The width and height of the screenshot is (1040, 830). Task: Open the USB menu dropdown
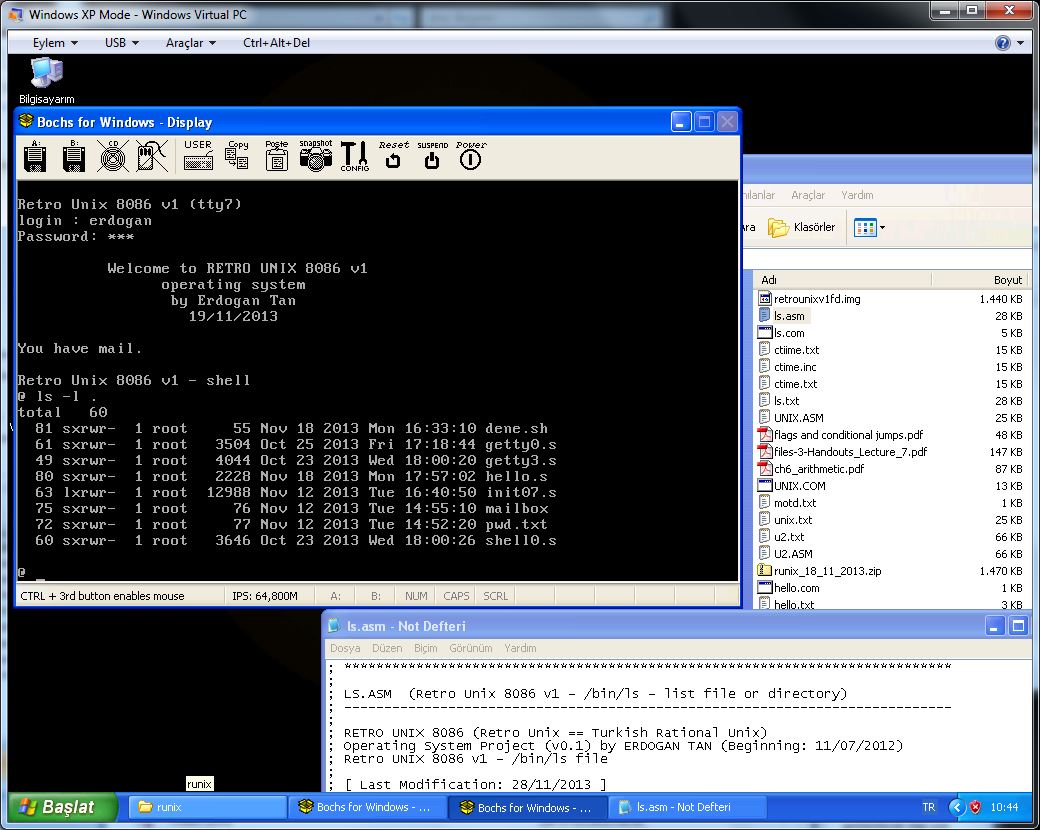pyautogui.click(x=121, y=43)
